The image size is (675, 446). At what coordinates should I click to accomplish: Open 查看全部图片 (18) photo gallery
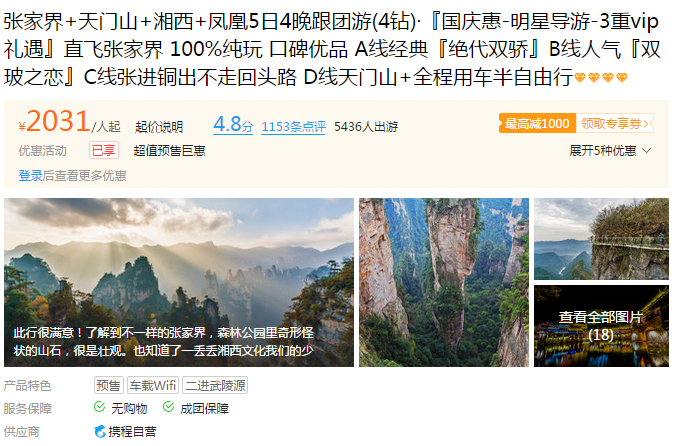(601, 326)
